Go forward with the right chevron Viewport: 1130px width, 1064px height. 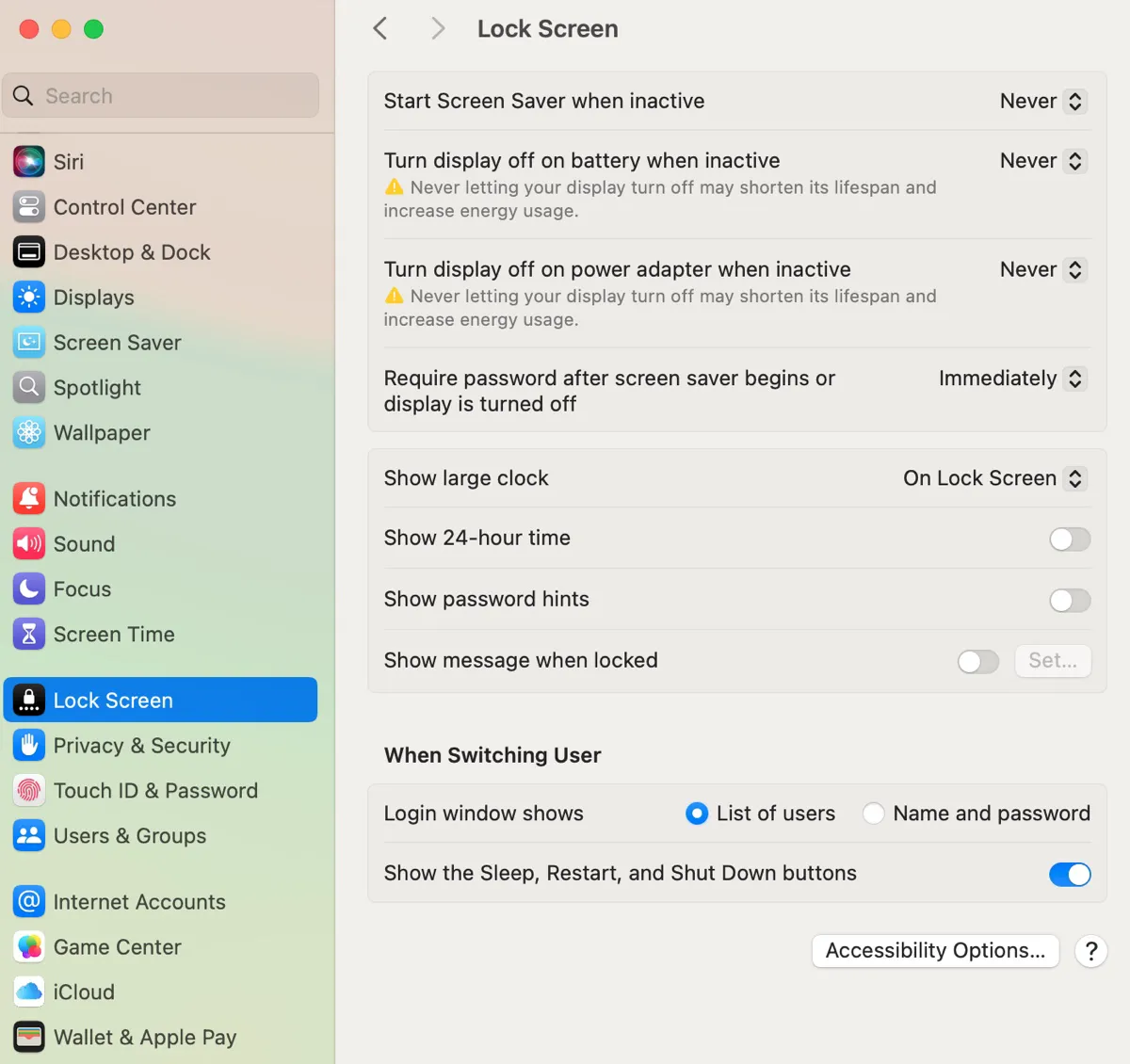click(x=437, y=29)
